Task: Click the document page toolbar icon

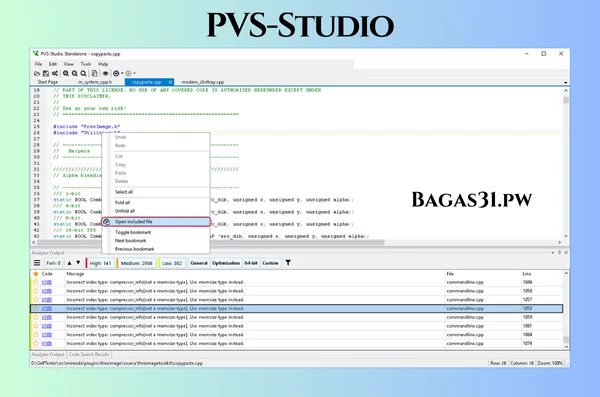Action: click(x=94, y=74)
